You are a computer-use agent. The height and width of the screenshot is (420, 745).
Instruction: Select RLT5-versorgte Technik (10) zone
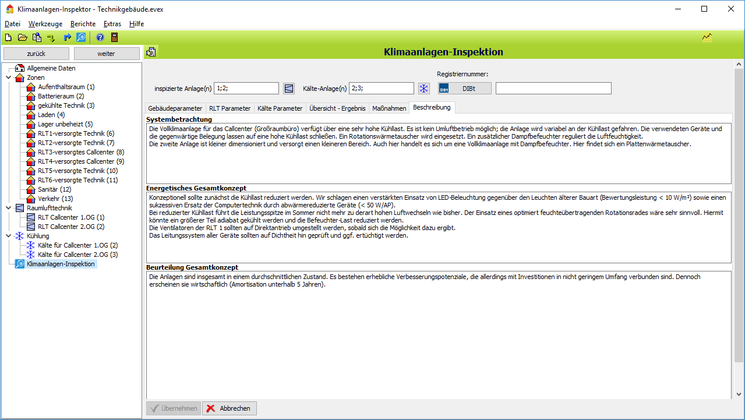tap(78, 171)
